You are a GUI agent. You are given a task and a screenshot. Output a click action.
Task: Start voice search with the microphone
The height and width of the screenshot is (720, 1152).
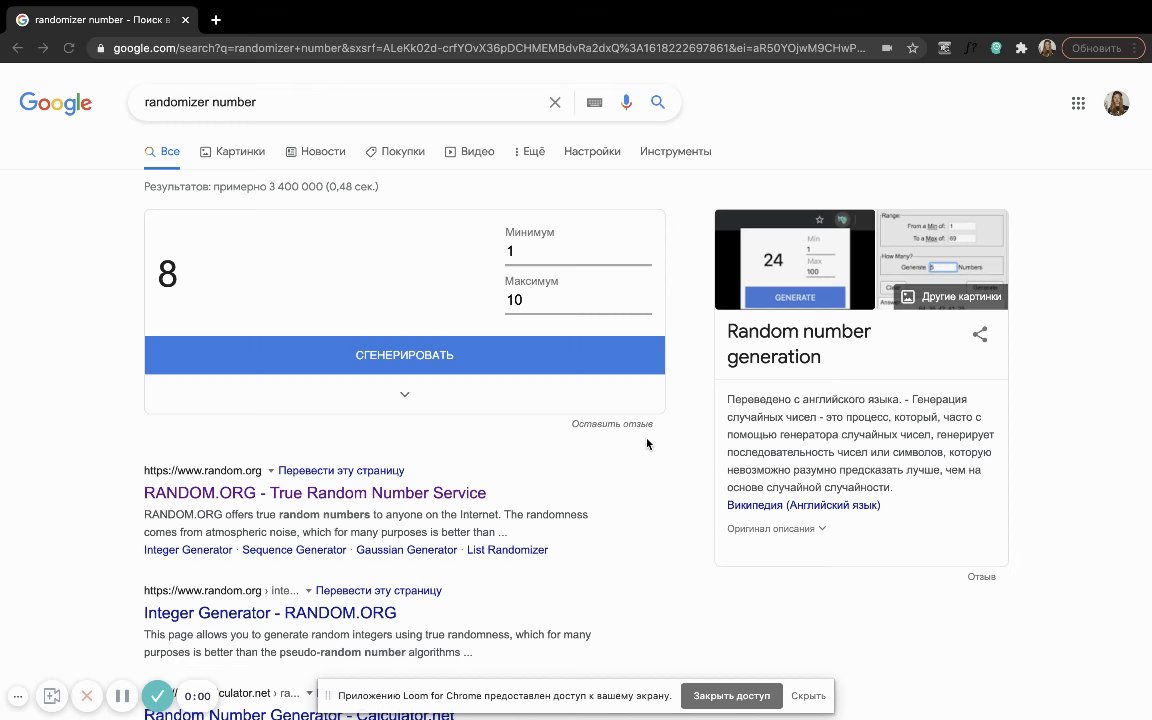(626, 102)
